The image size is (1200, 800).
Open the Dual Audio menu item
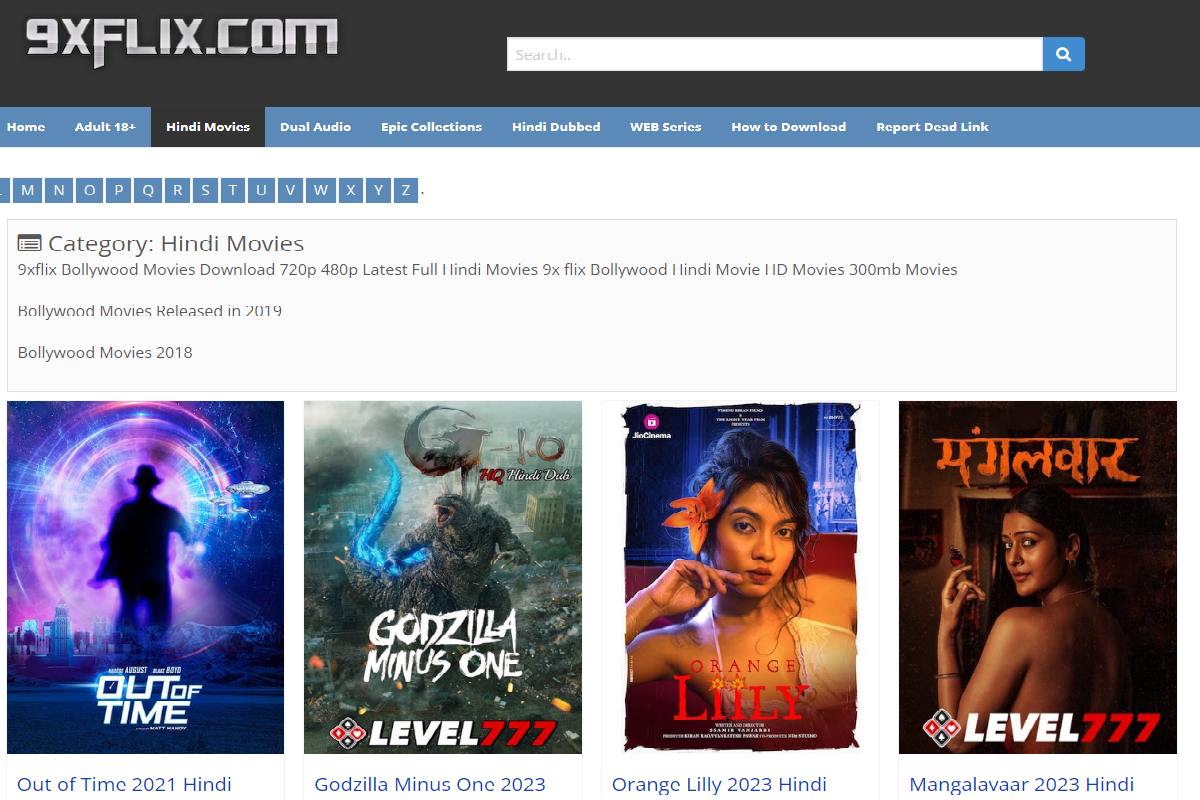(x=315, y=127)
